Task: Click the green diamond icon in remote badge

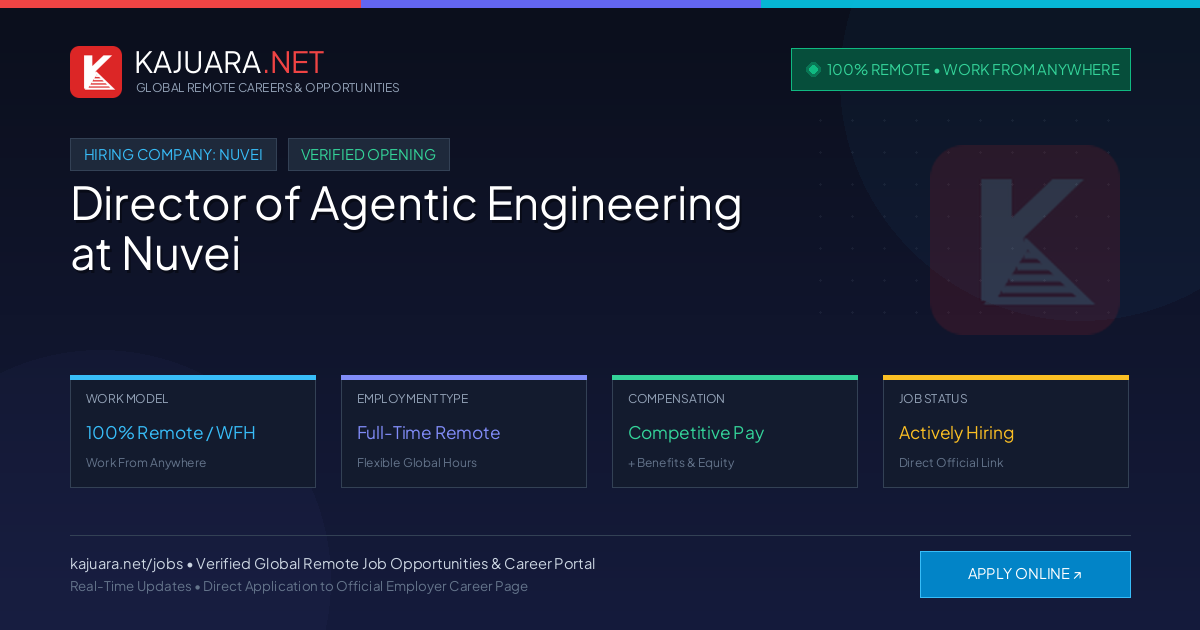Action: click(813, 70)
